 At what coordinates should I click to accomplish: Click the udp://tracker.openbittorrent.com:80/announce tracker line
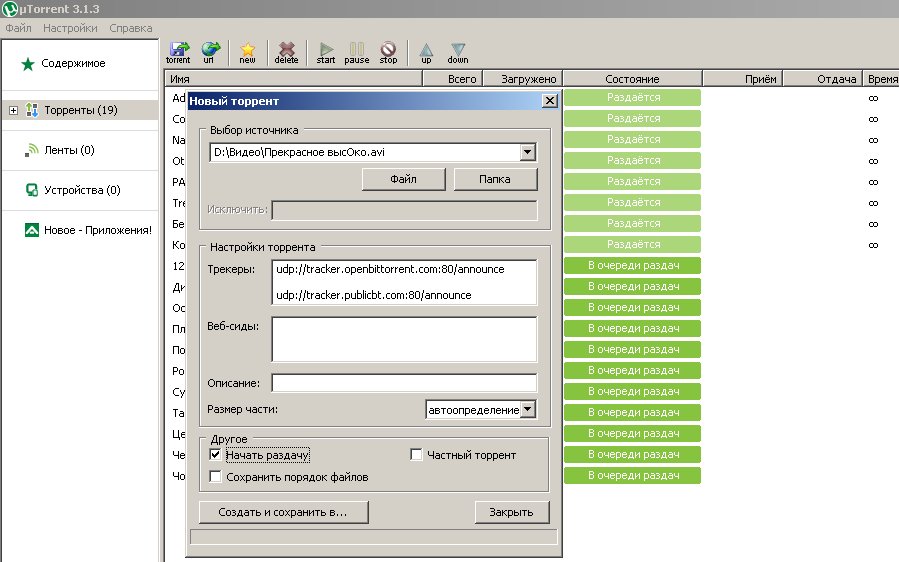pos(390,269)
